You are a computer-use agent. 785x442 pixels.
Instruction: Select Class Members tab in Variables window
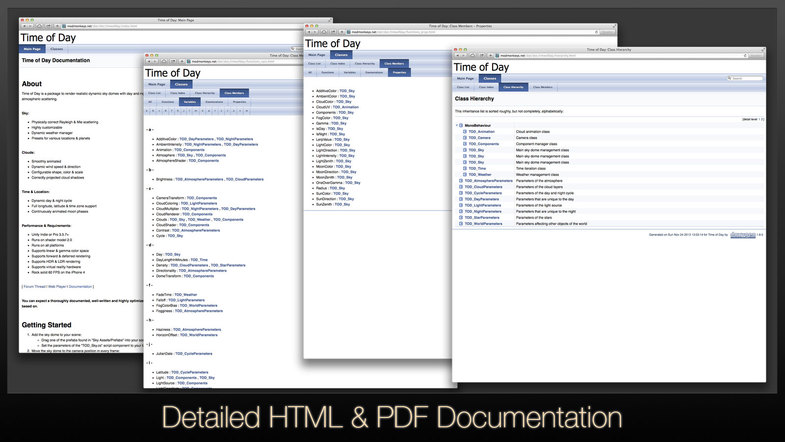[x=234, y=93]
